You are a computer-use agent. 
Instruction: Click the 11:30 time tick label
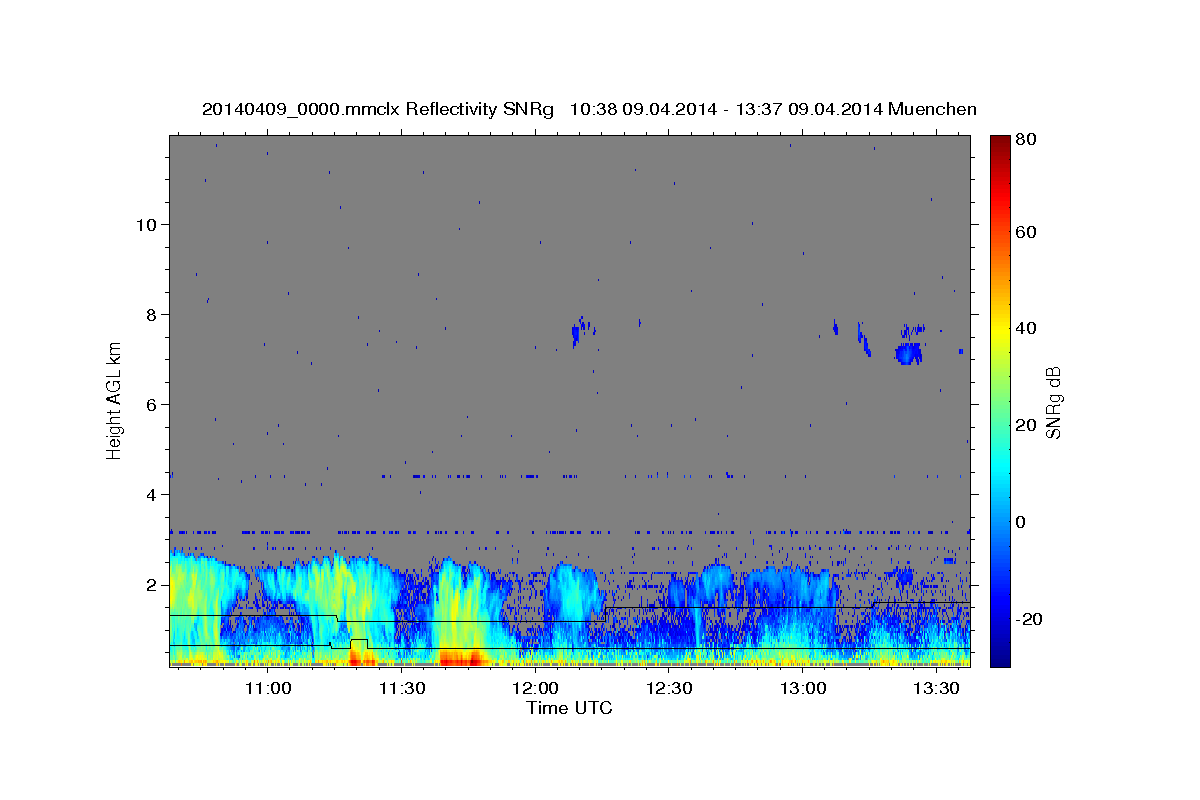402,688
